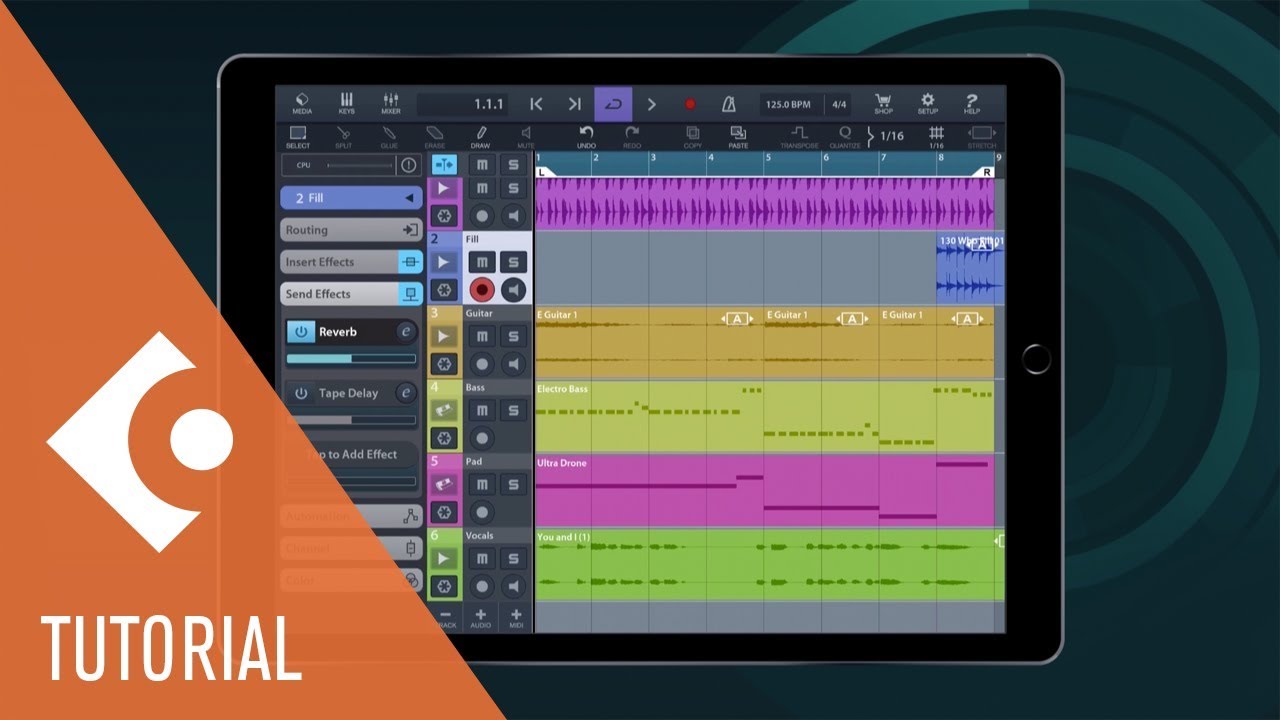The width and height of the screenshot is (1280, 720).
Task: Open the Mixer view
Action: (390, 104)
